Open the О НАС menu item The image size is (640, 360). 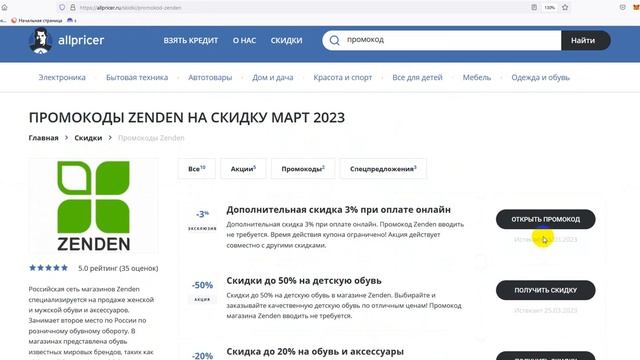(x=244, y=40)
